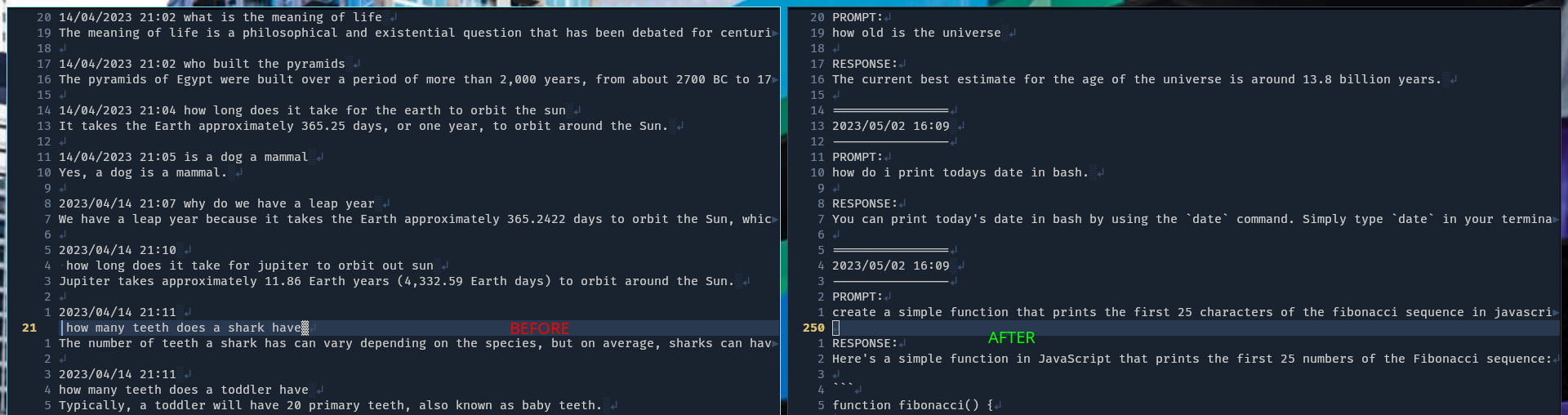Select current line number 250 in right pane
Screen dimensions: 1568x415
[x=813, y=328]
